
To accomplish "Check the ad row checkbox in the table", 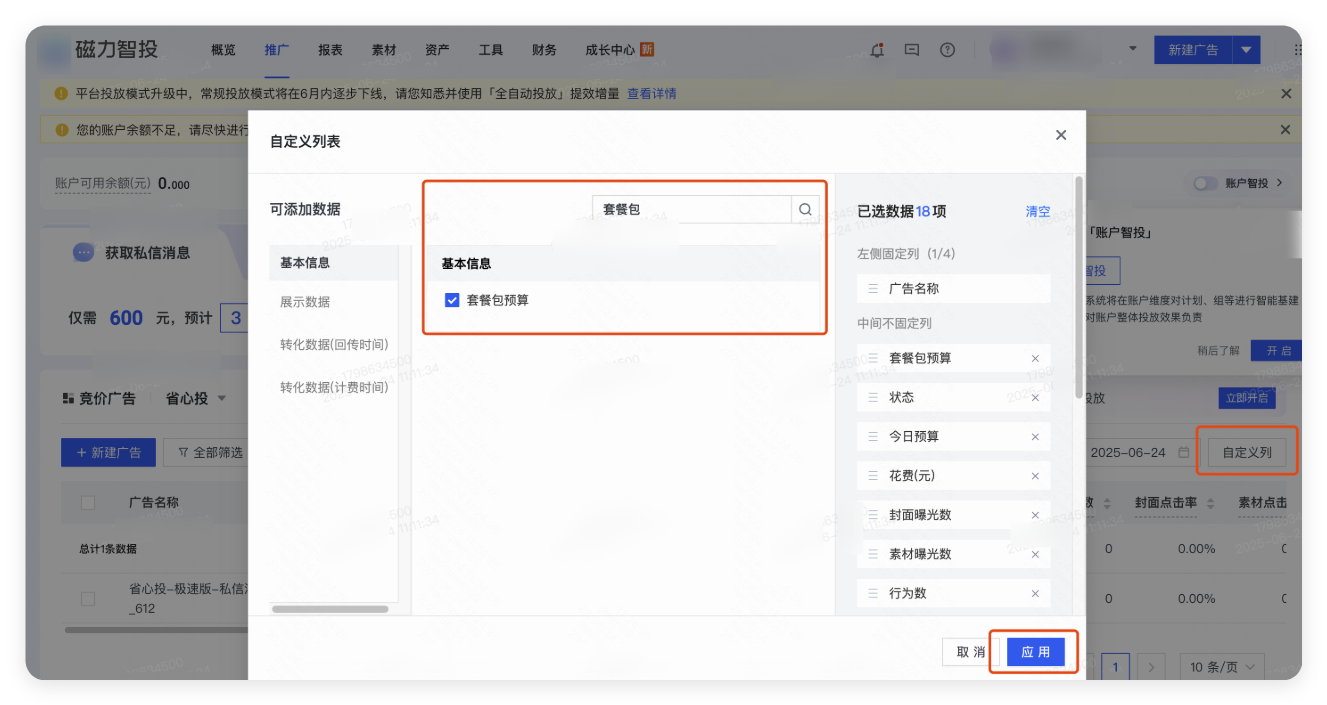I will tap(87, 598).
